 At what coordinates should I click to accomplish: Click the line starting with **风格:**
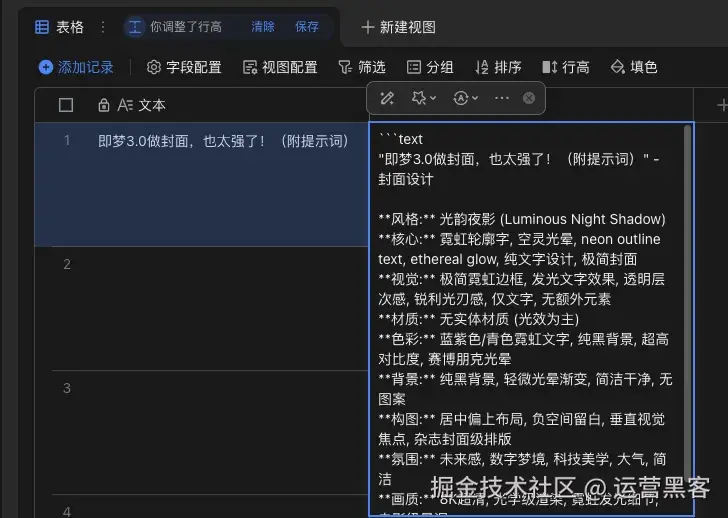point(522,219)
